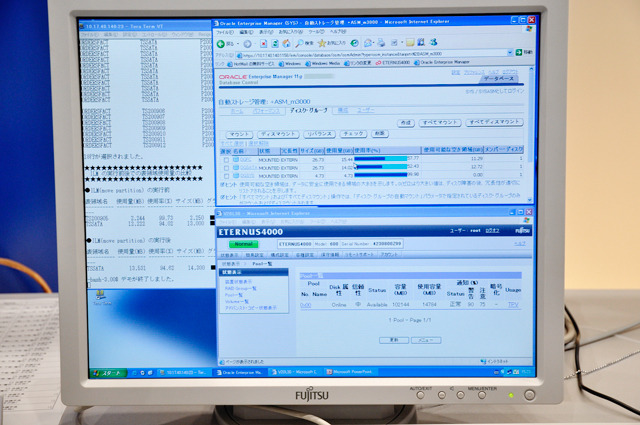This screenshot has width=640, height=425.
Task: Switch to the ホーム tab in Enterprise Manager
Action: 236,111
